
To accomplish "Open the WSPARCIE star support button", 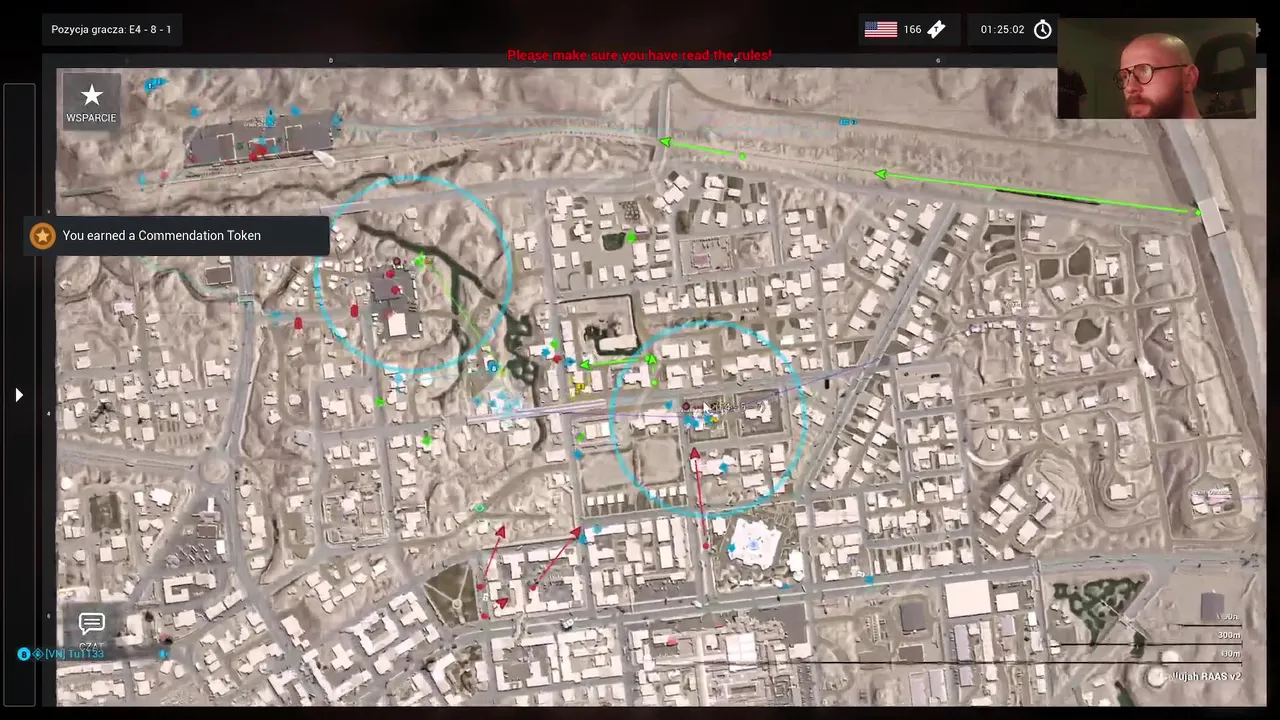I will click(x=91, y=104).
